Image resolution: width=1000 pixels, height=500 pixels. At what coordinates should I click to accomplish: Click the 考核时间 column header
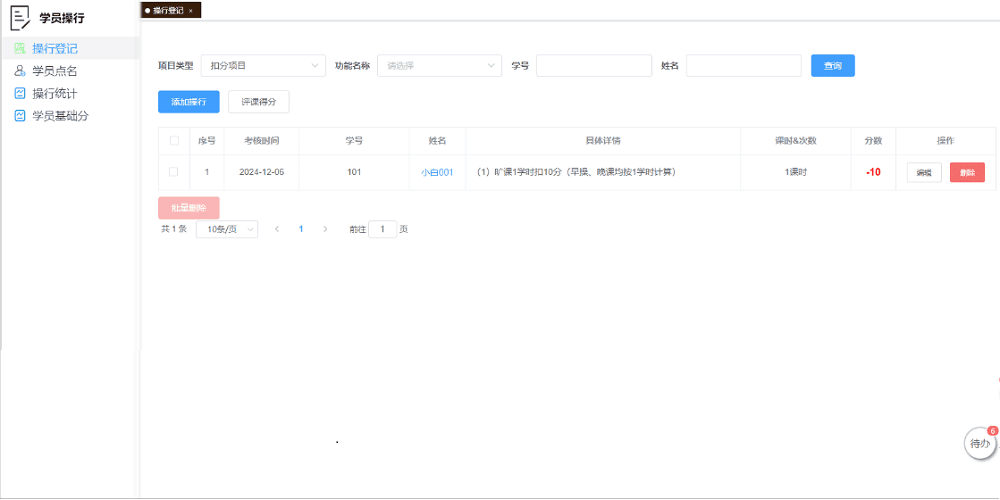point(261,141)
